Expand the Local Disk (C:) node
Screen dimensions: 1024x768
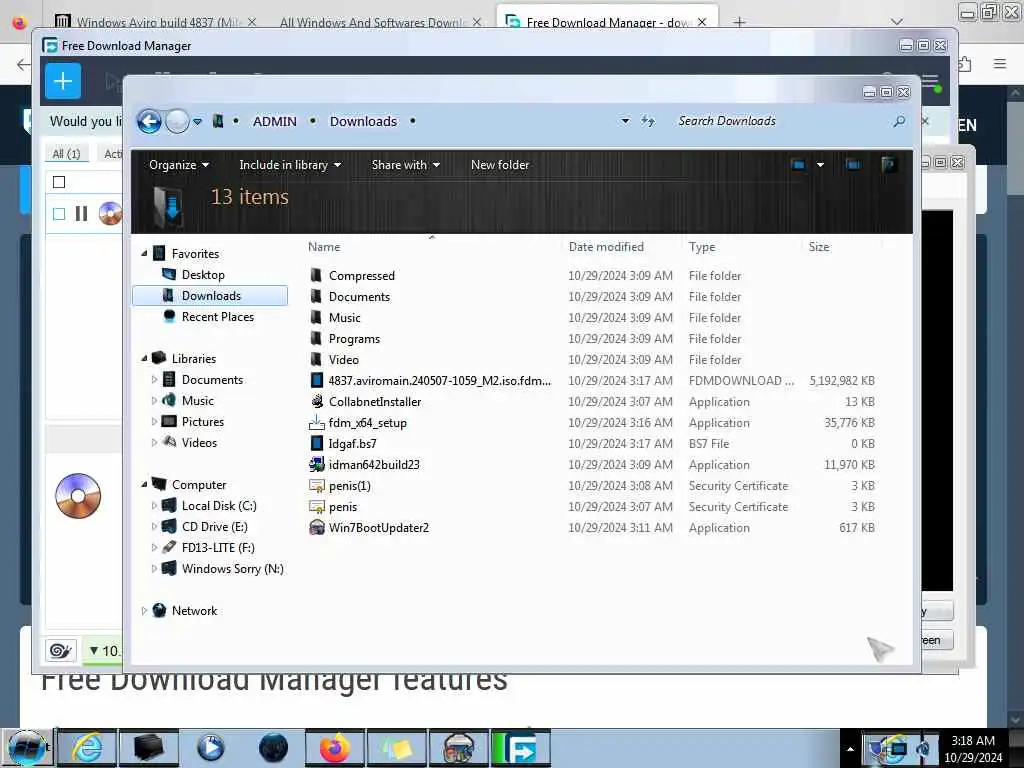coord(154,505)
